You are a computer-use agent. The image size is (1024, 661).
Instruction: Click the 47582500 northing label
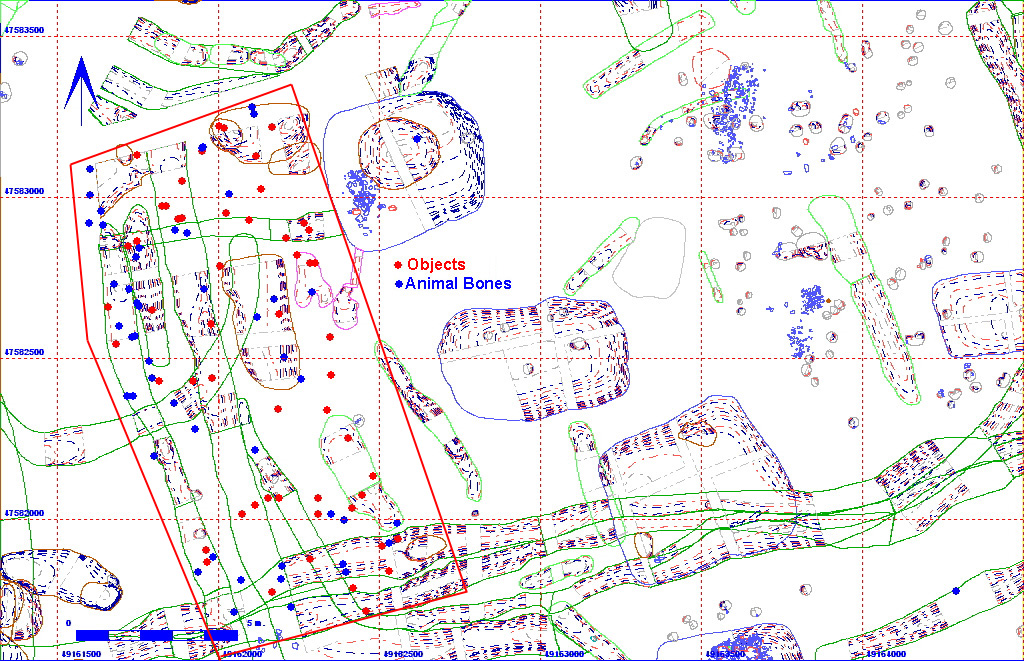[x=25, y=352]
